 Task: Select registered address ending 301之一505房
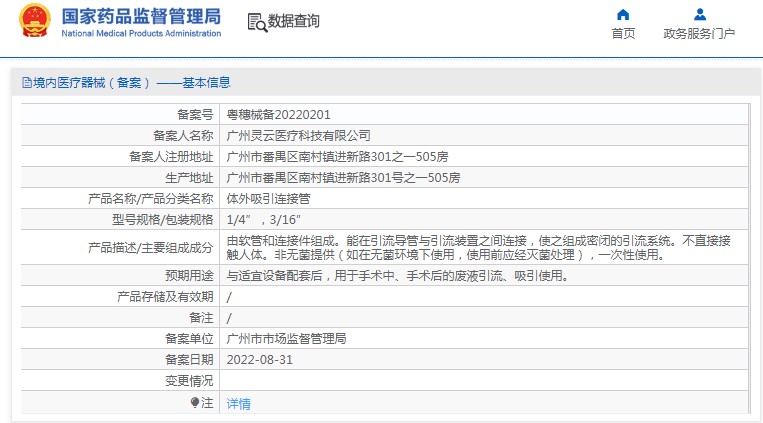tap(337, 157)
